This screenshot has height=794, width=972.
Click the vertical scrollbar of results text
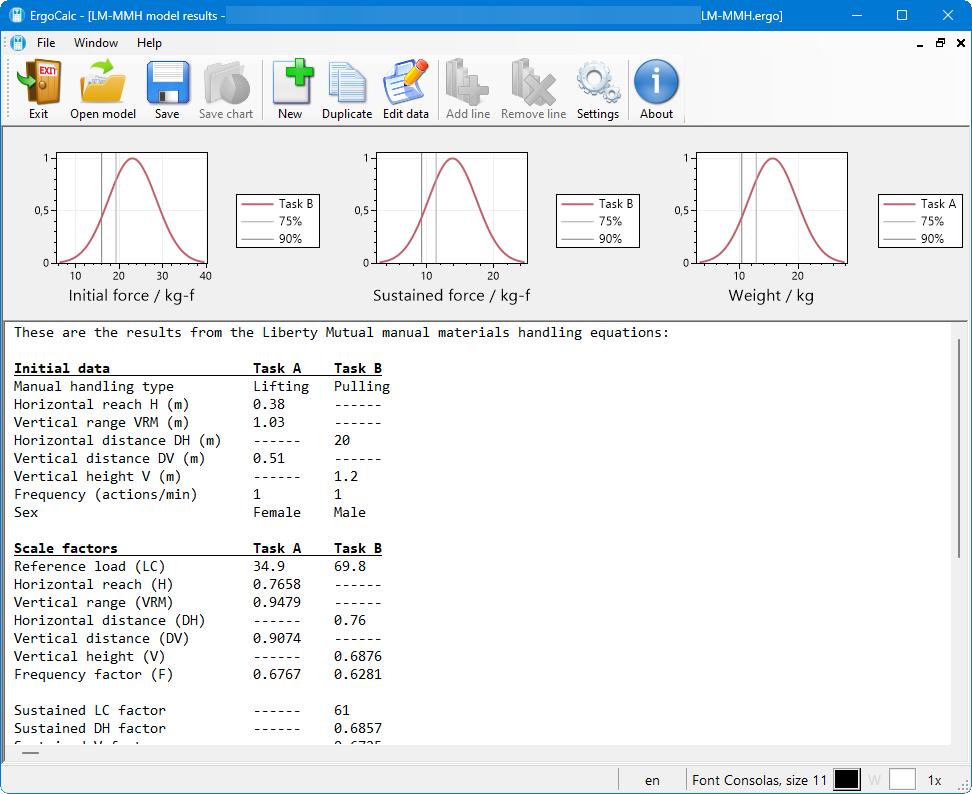[x=958, y=450]
